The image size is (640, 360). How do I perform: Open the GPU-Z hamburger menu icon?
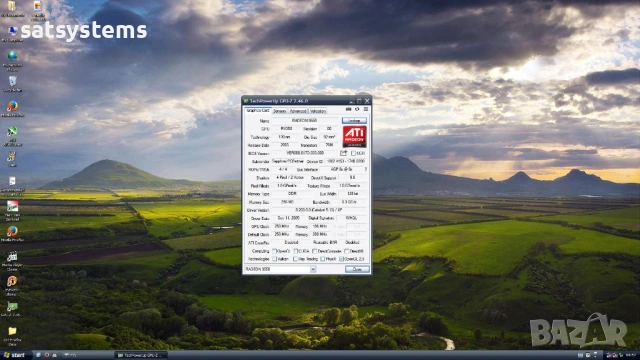click(x=366, y=109)
